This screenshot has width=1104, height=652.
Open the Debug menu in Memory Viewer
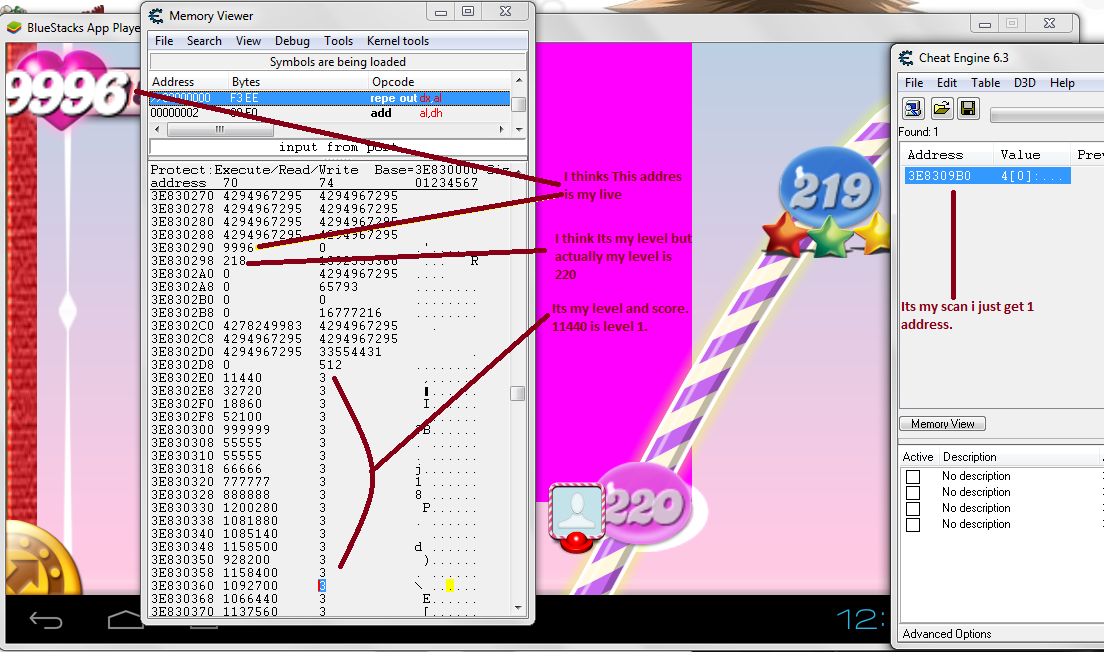(291, 41)
